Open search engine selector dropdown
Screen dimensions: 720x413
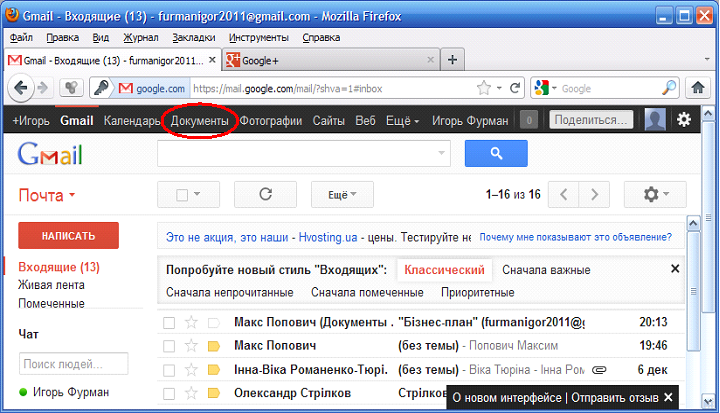click(x=554, y=88)
